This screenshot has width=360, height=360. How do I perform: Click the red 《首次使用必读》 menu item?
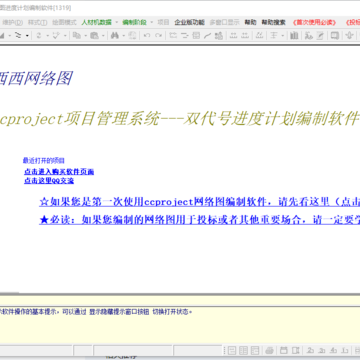click(x=314, y=22)
